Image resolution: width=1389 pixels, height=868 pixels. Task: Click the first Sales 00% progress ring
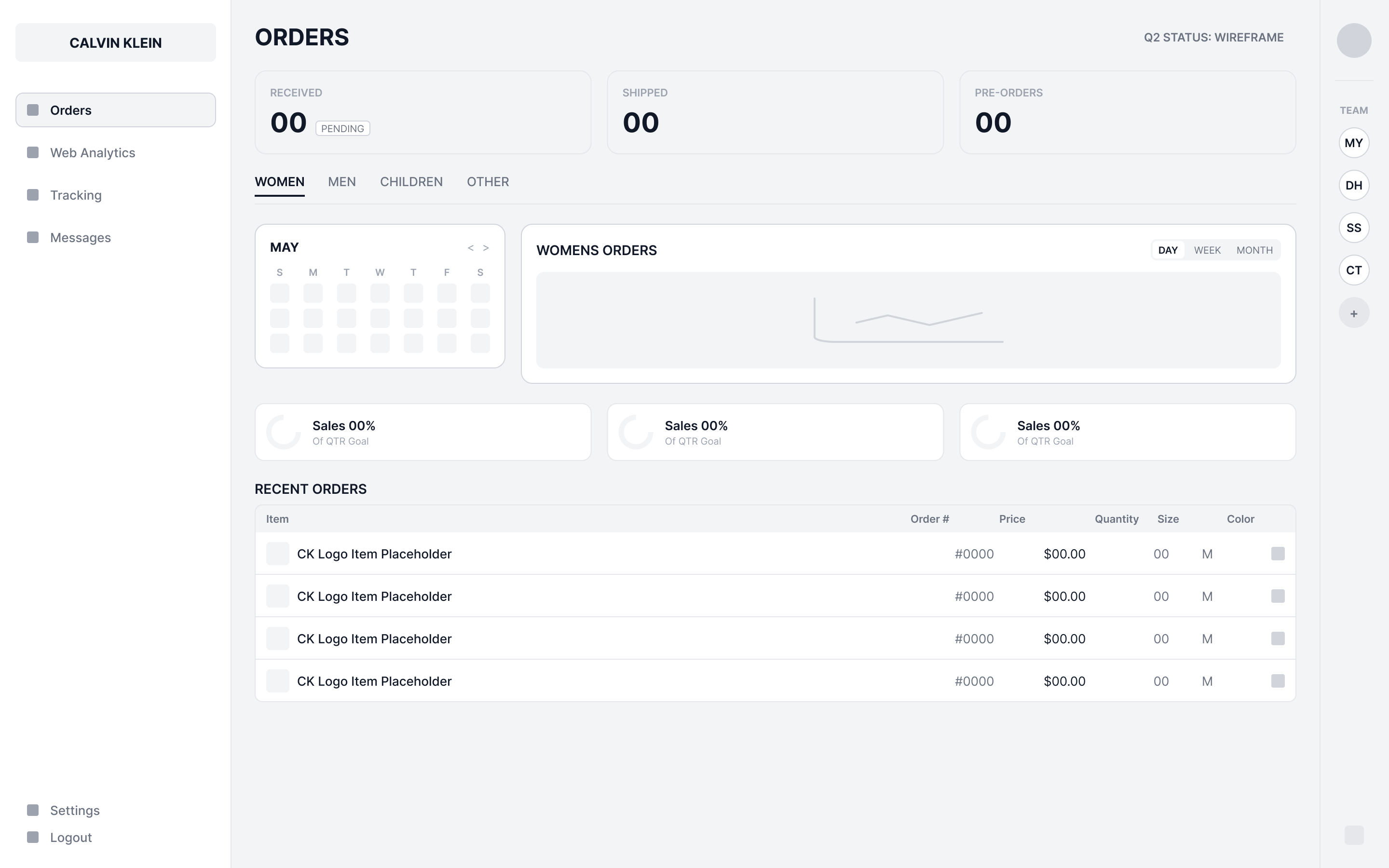tap(284, 432)
